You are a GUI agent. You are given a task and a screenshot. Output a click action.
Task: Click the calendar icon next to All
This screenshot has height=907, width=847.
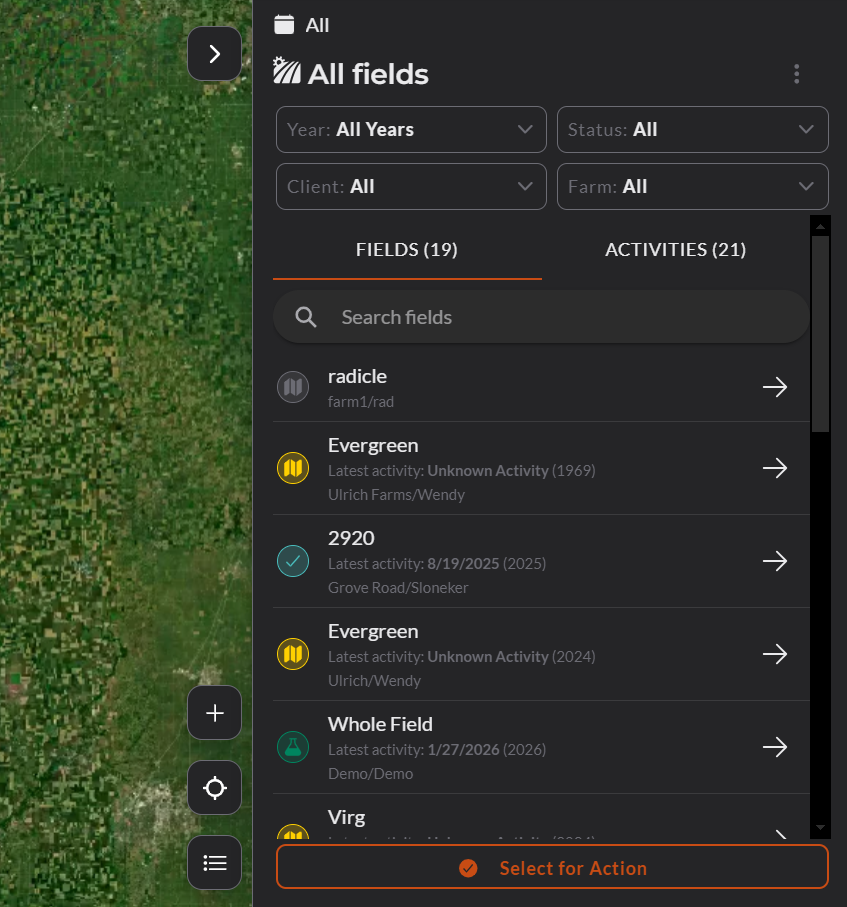pyautogui.click(x=284, y=25)
